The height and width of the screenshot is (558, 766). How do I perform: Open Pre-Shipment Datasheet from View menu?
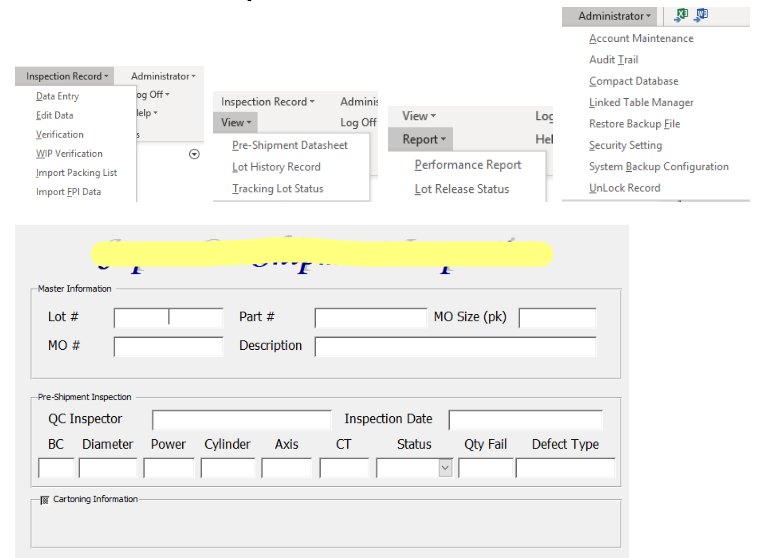pyautogui.click(x=290, y=145)
